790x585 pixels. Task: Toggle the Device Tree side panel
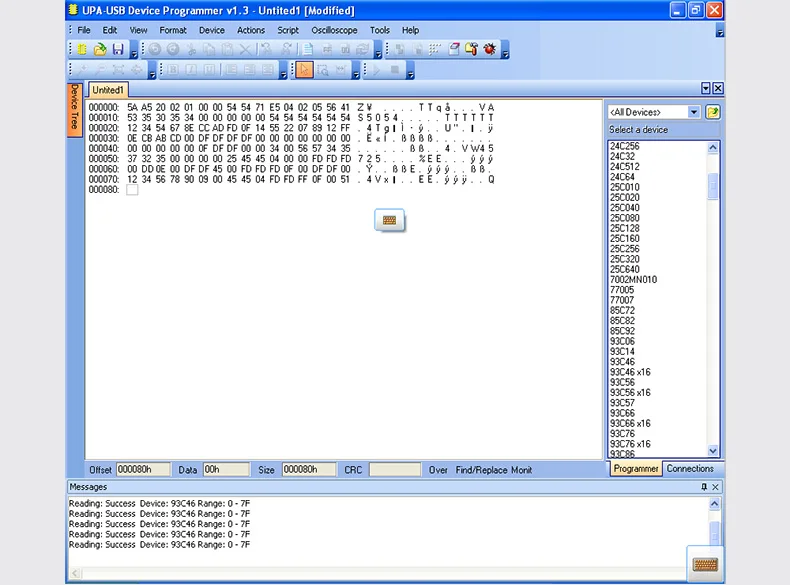[x=74, y=108]
